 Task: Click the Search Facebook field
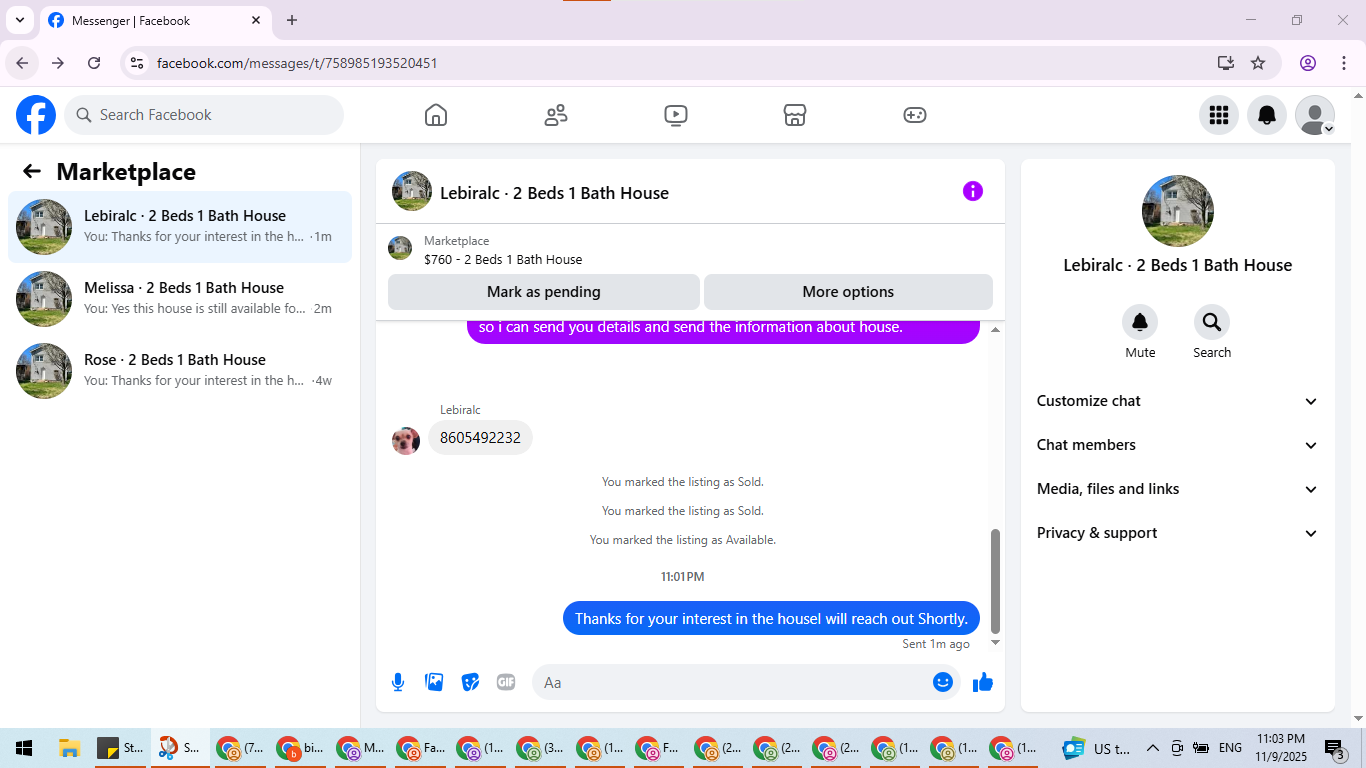(204, 115)
